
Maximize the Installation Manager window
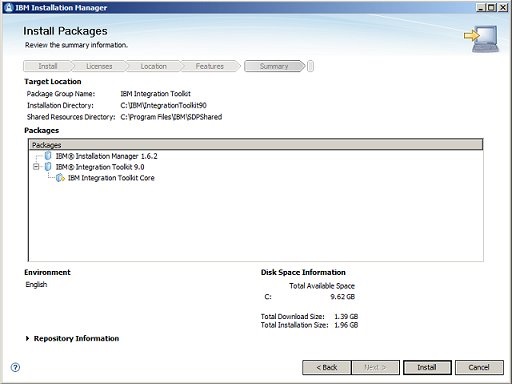point(491,7)
